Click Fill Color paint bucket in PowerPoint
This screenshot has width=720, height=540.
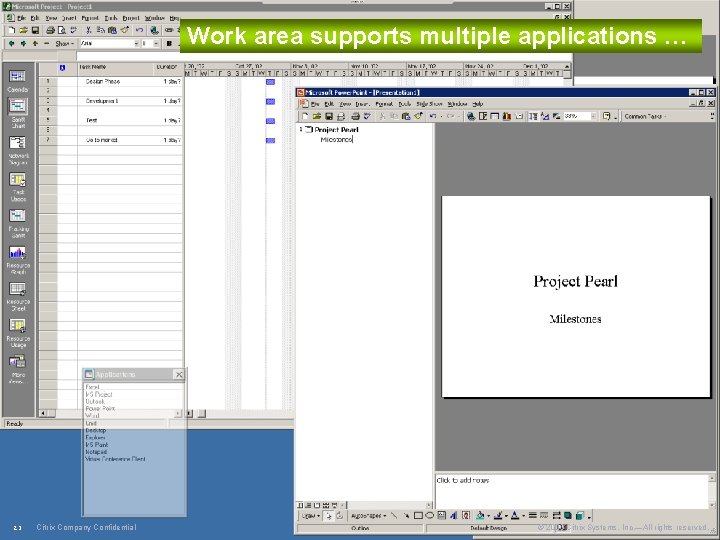(x=480, y=516)
